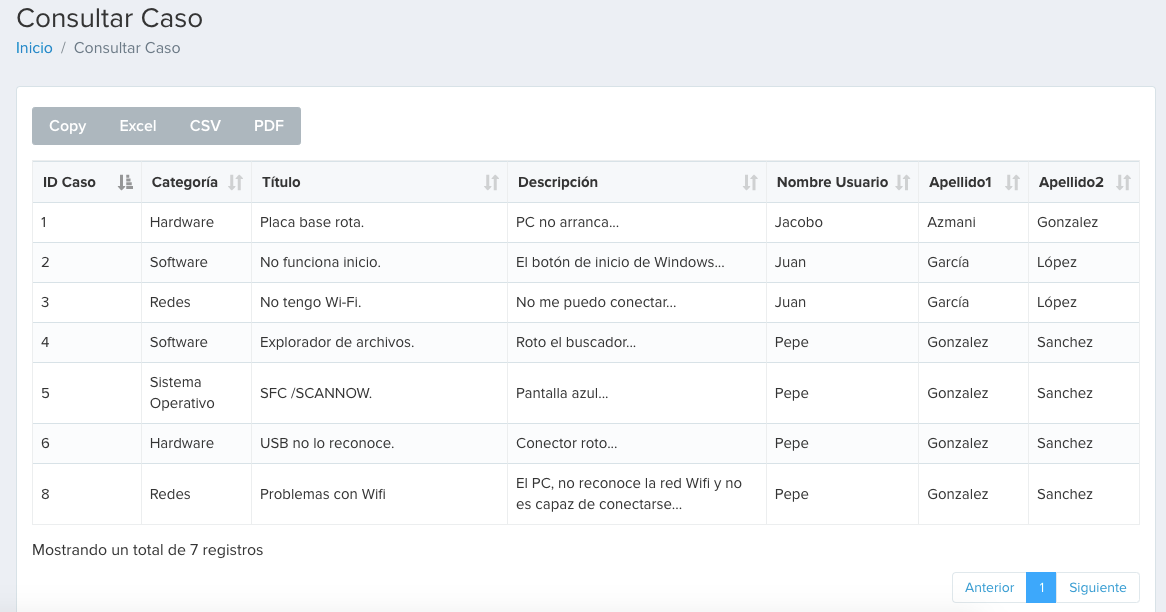Go to the next page with Siguiente
This screenshot has width=1166, height=612.
pos(1097,587)
